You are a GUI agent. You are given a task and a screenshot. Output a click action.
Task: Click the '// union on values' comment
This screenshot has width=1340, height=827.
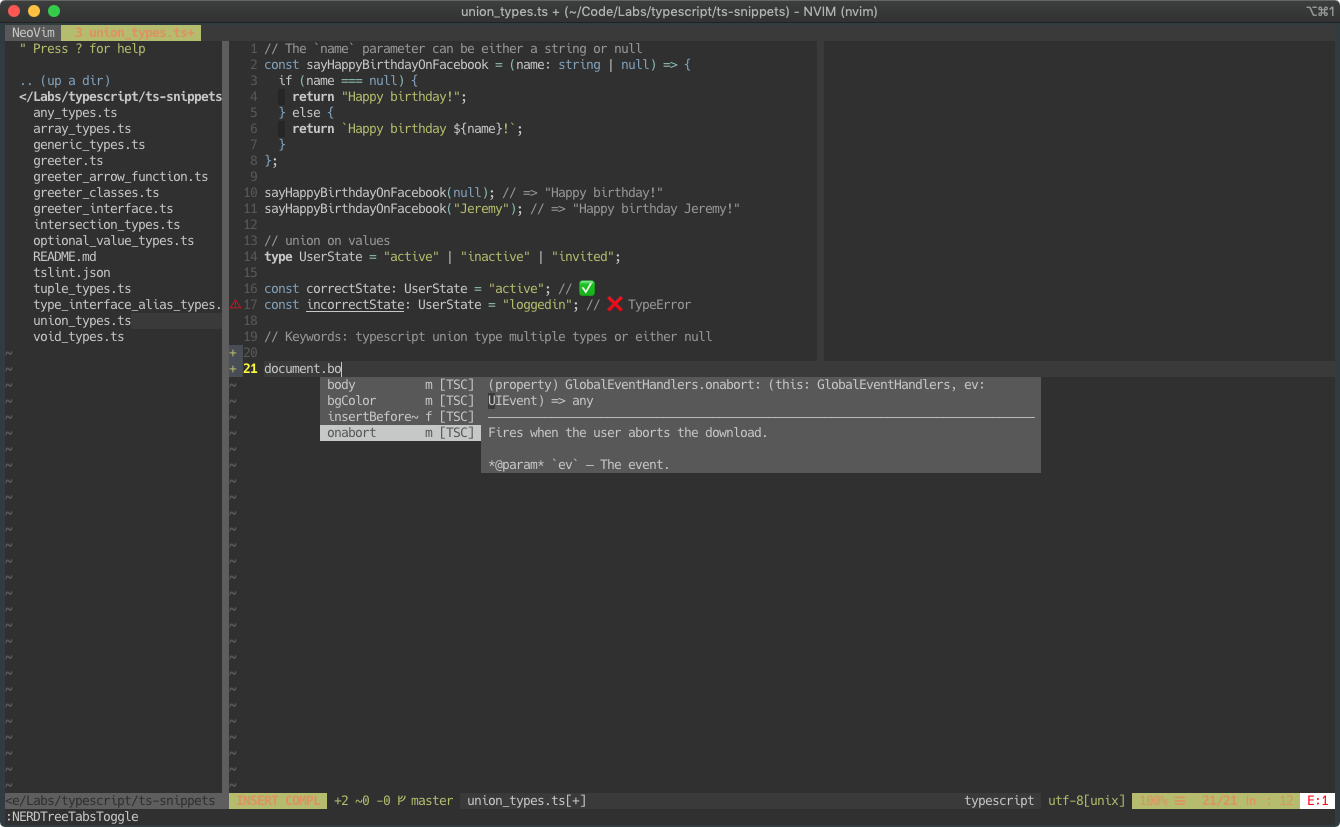point(327,241)
